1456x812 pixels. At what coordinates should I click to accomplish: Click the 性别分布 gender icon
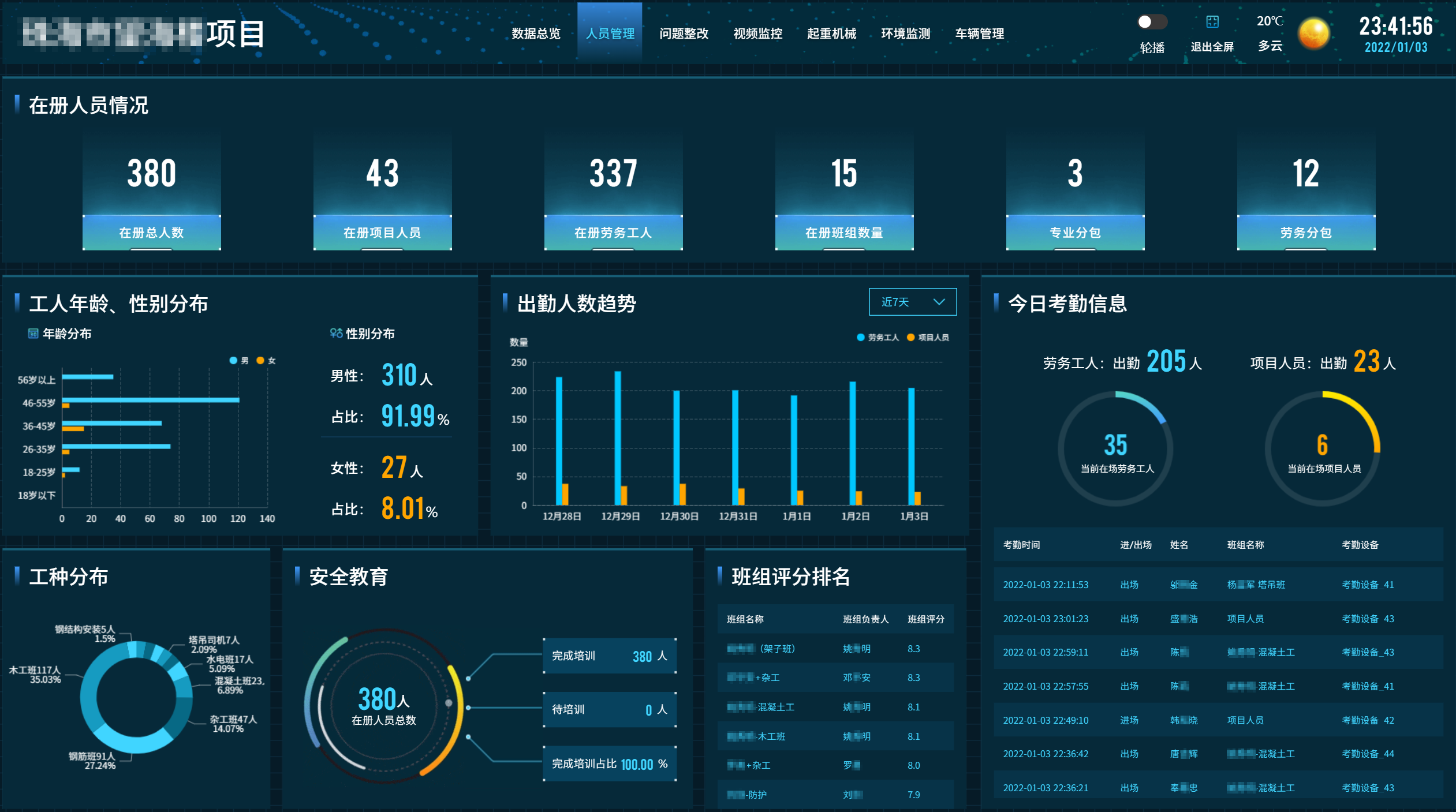pos(336,333)
